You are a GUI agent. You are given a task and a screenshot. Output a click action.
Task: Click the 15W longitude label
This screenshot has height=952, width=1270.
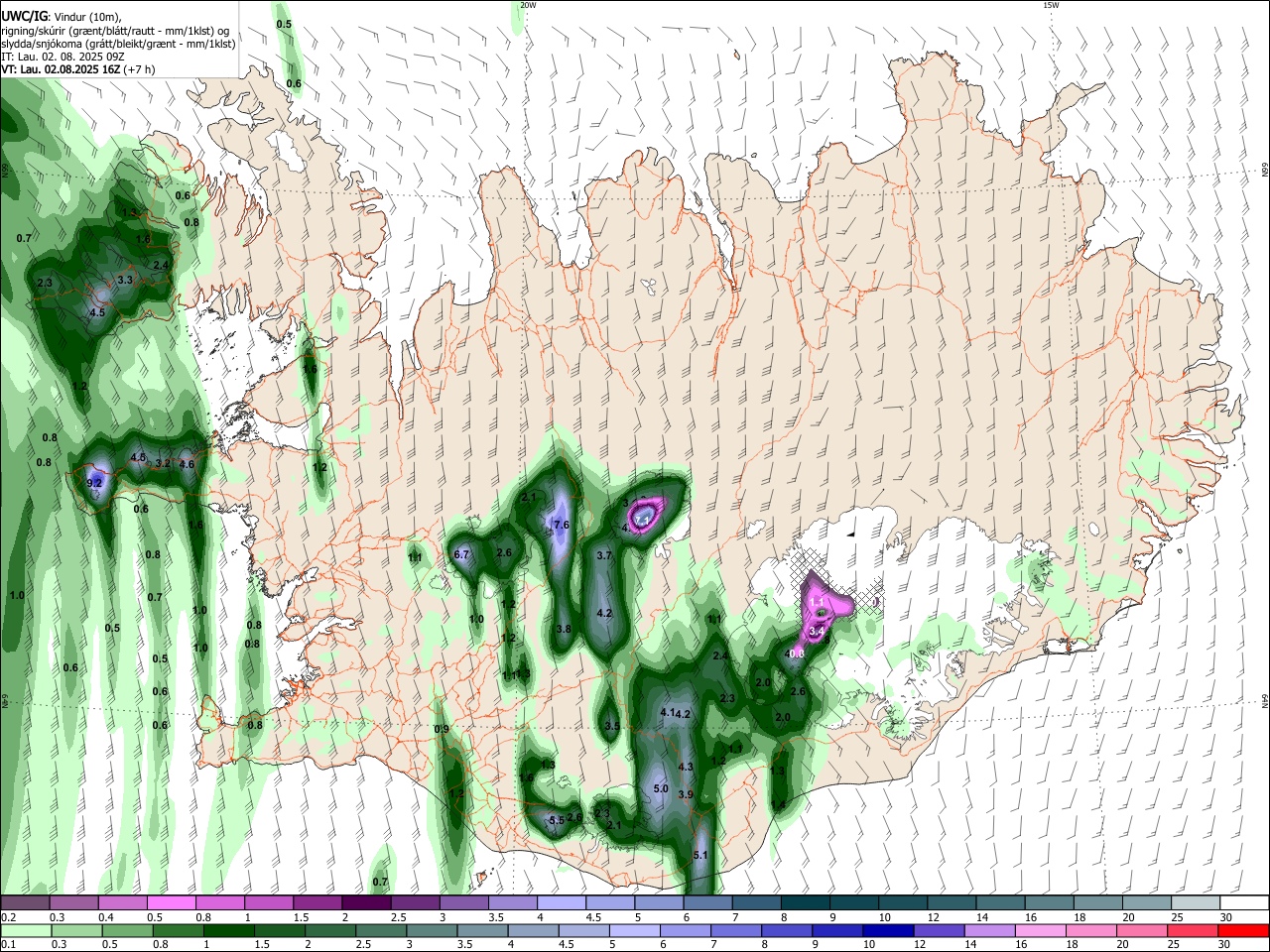[x=1051, y=5]
